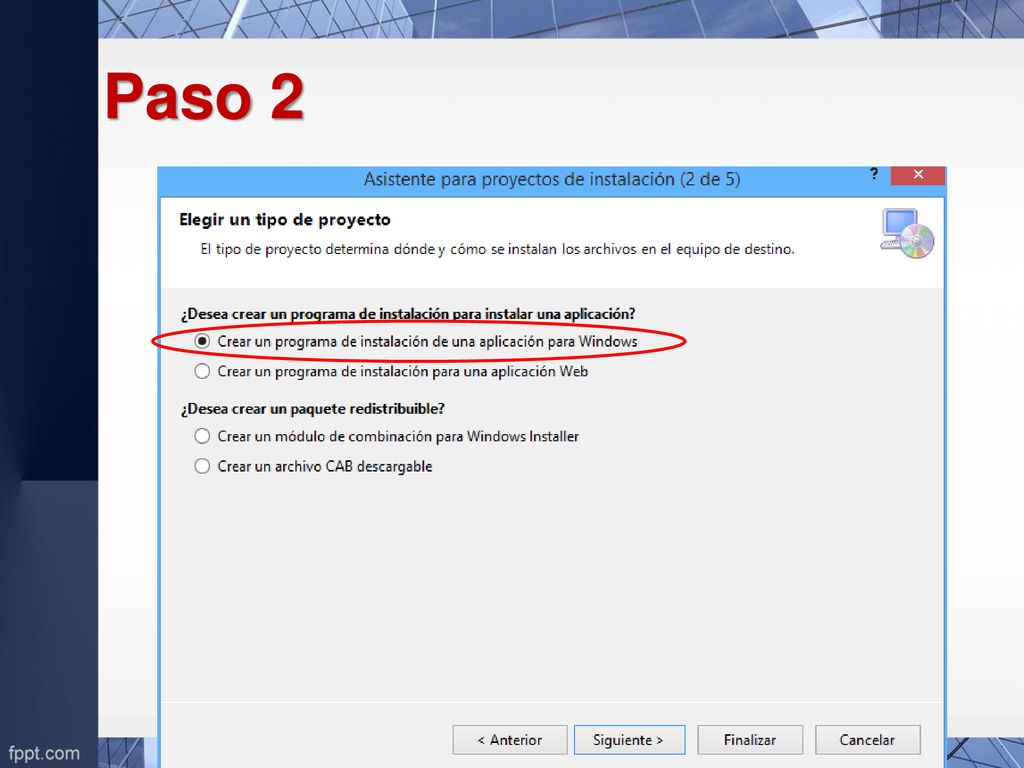Viewport: 1024px width, 768px height.
Task: Click Finalizar to finish the wizard
Action: coord(750,740)
